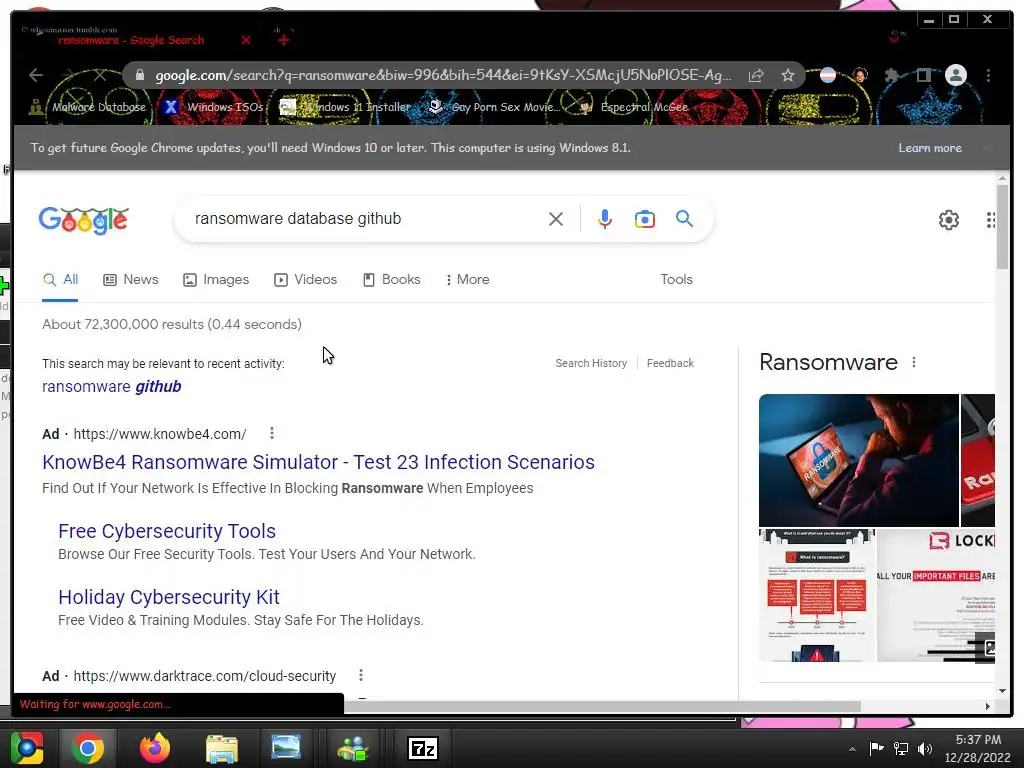
Task: Open the laptop ransomware image thumbnail
Action: 859,460
